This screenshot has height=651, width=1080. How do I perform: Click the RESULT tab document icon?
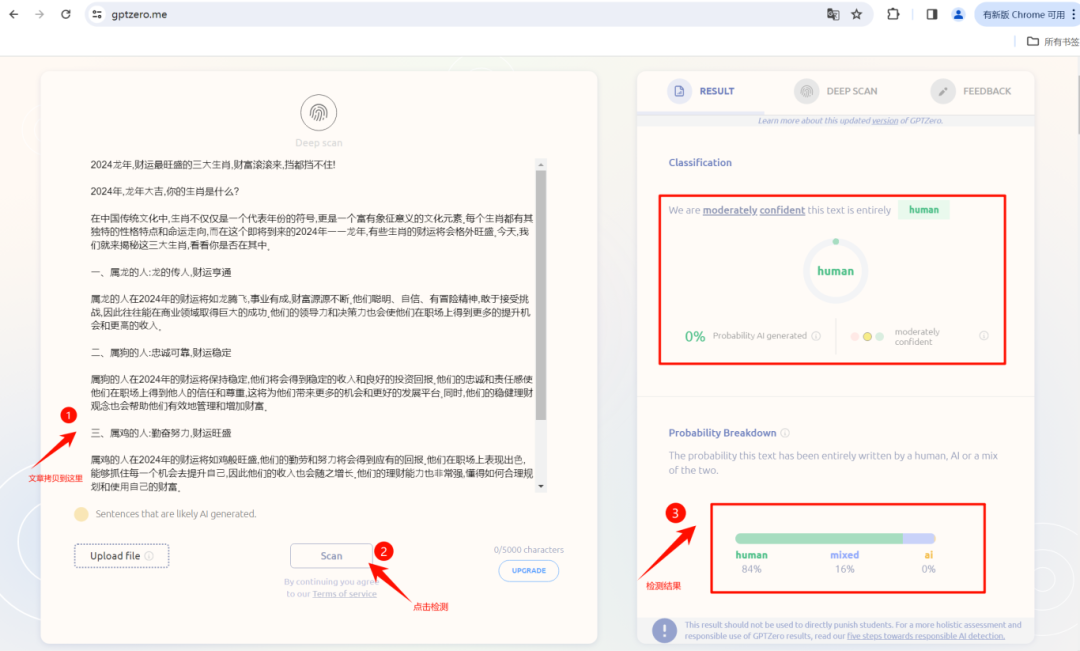679,91
